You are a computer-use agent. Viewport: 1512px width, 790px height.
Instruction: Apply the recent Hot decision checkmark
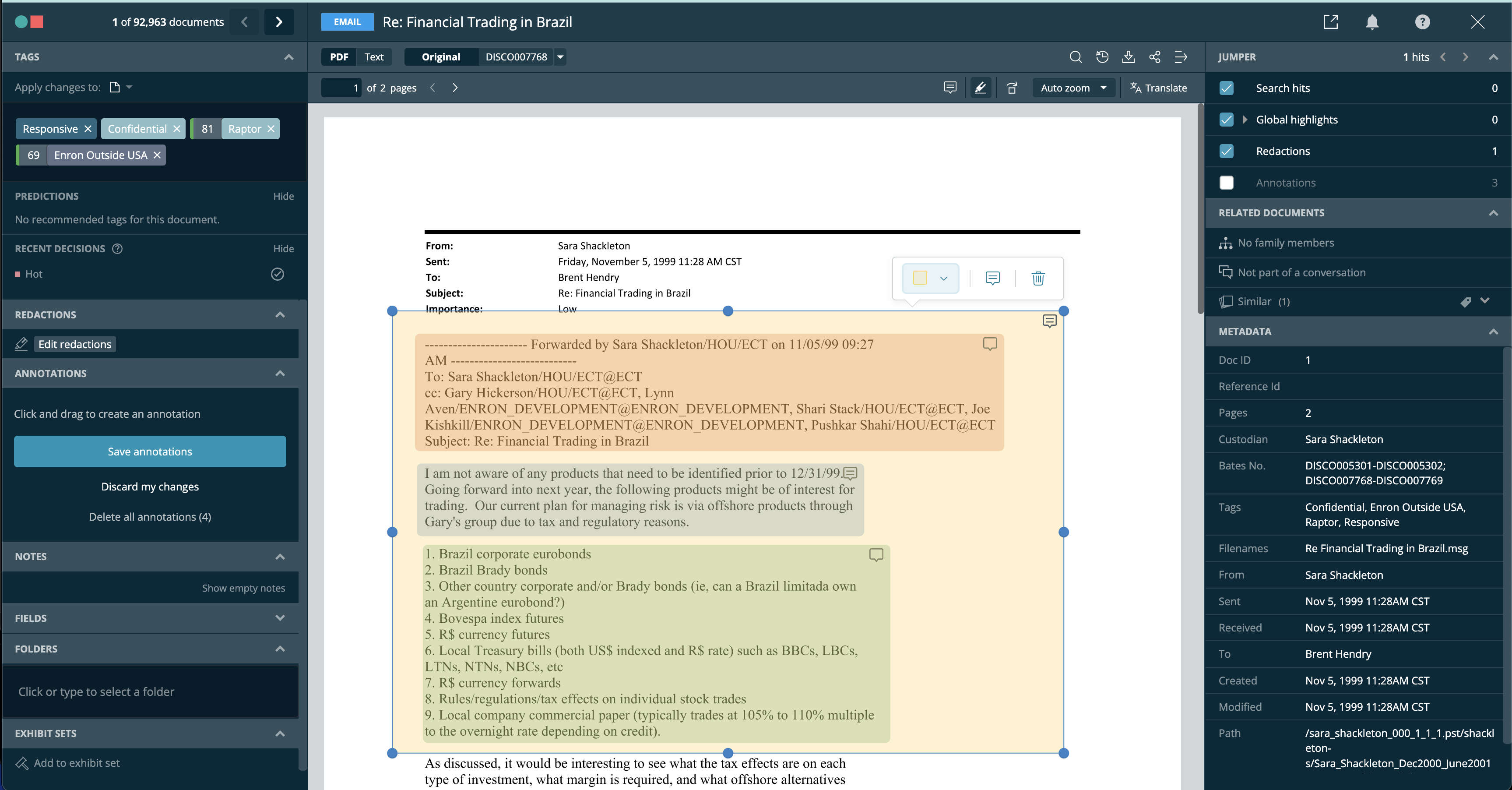(278, 274)
